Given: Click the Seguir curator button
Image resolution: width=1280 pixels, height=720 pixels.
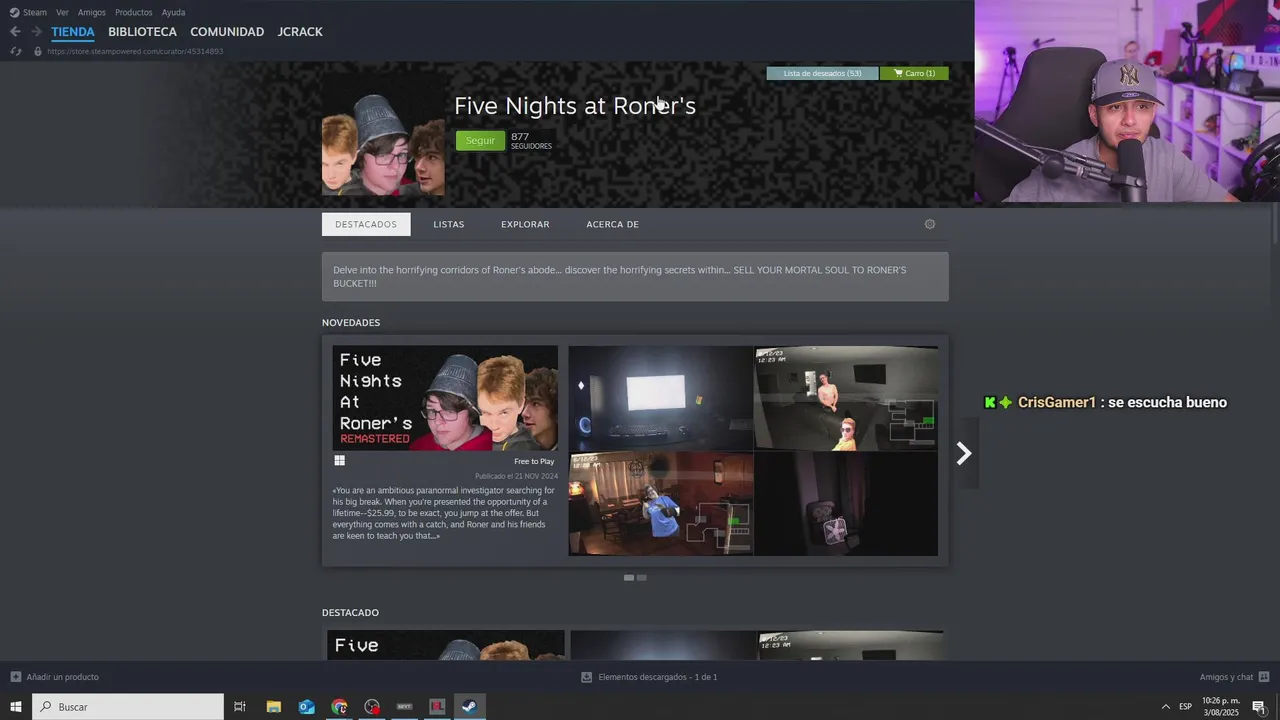Looking at the screenshot, I should pos(480,141).
